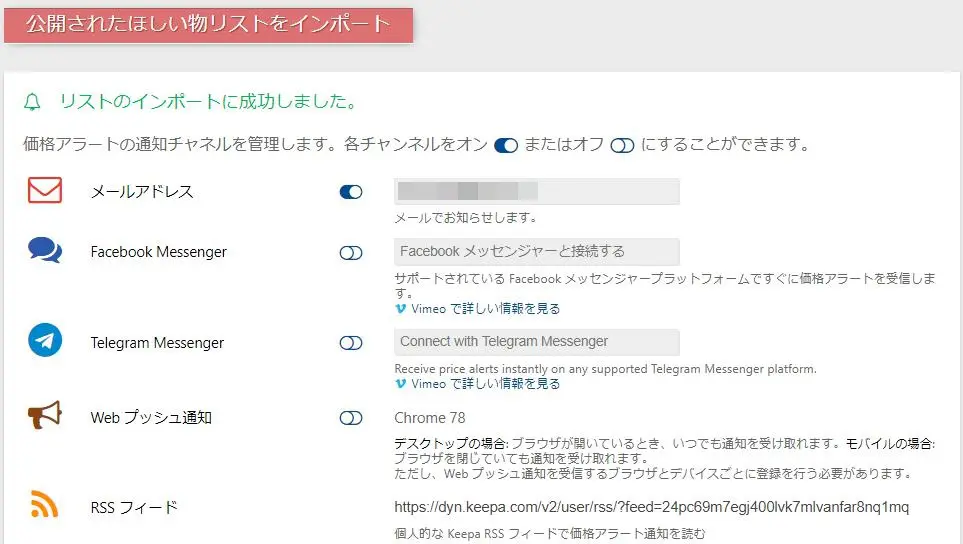Click the green notification bell icon
Viewport: 963px width, 544px height.
(32, 102)
